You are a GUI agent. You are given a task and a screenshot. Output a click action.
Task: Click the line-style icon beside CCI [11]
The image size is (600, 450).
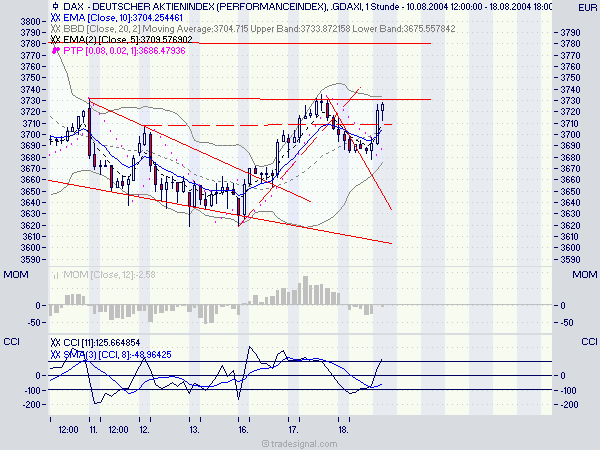55,342
